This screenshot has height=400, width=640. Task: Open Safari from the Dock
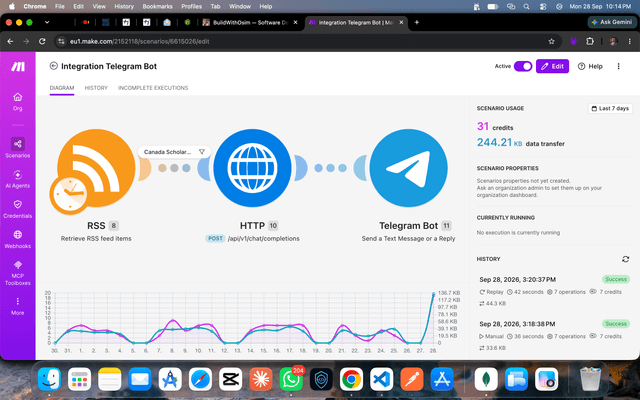(x=200, y=379)
